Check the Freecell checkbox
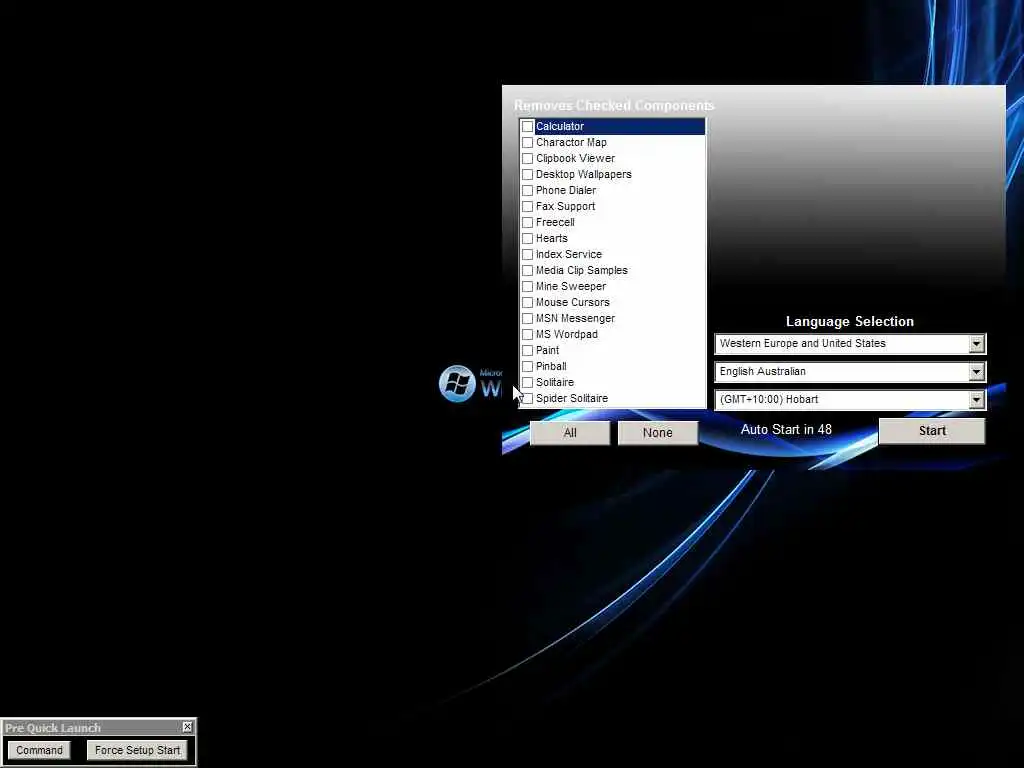The width and height of the screenshot is (1024, 768). [528, 222]
